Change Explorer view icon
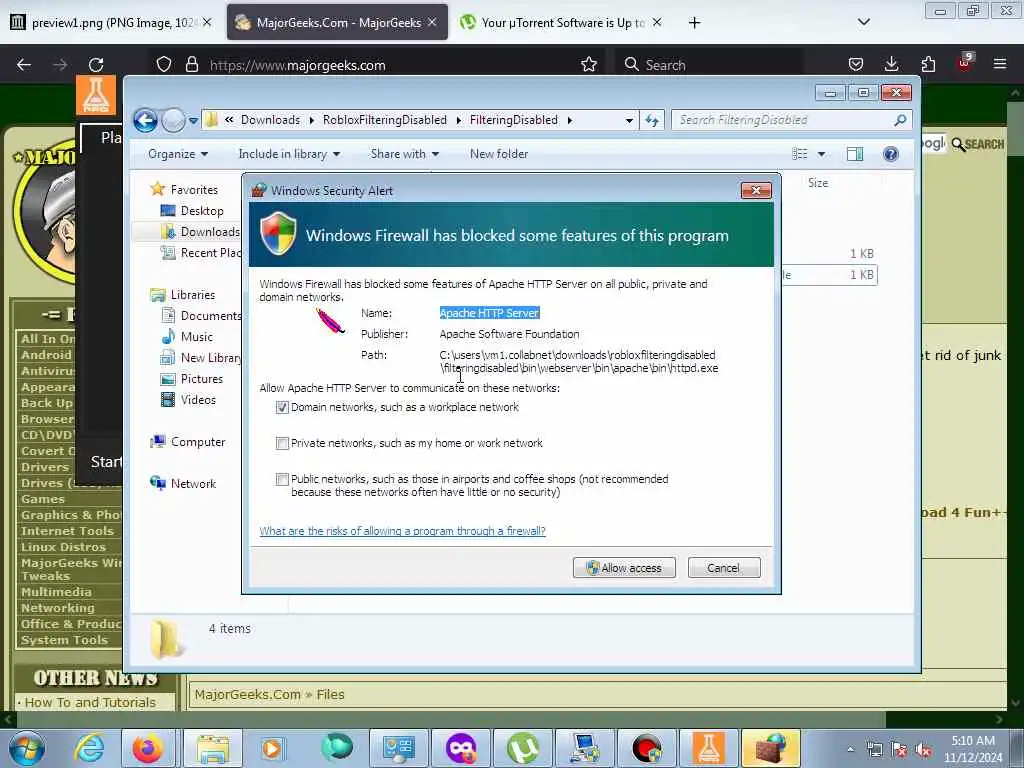Viewport: 1024px width, 768px height. (x=799, y=154)
